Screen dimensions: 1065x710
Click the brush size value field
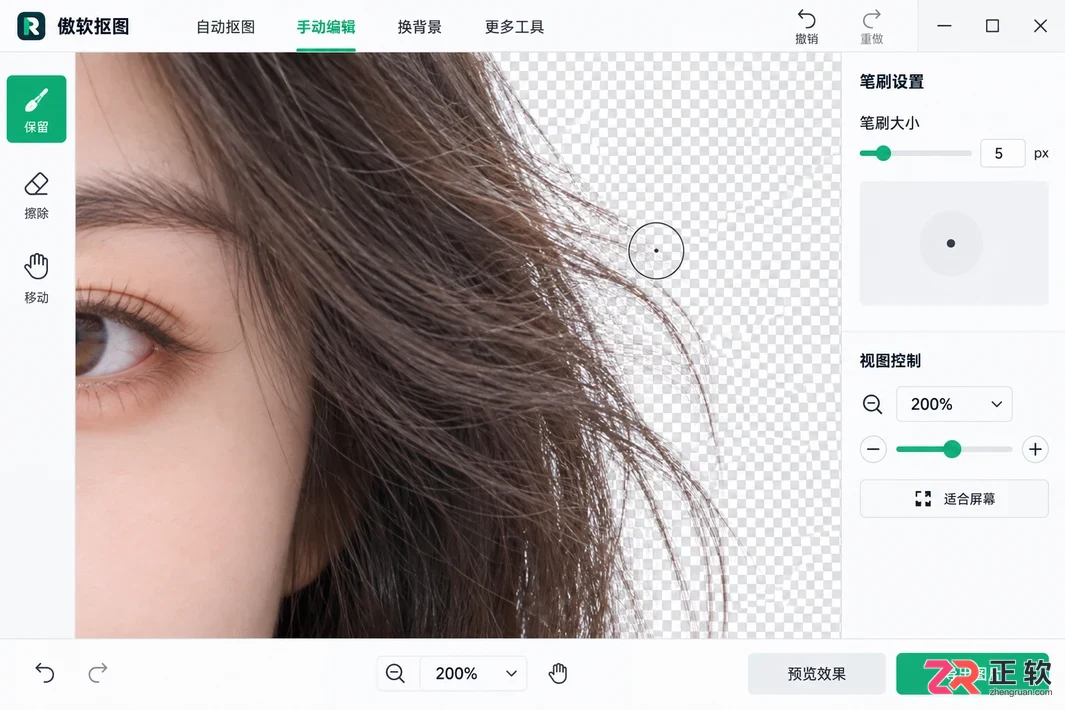1003,154
